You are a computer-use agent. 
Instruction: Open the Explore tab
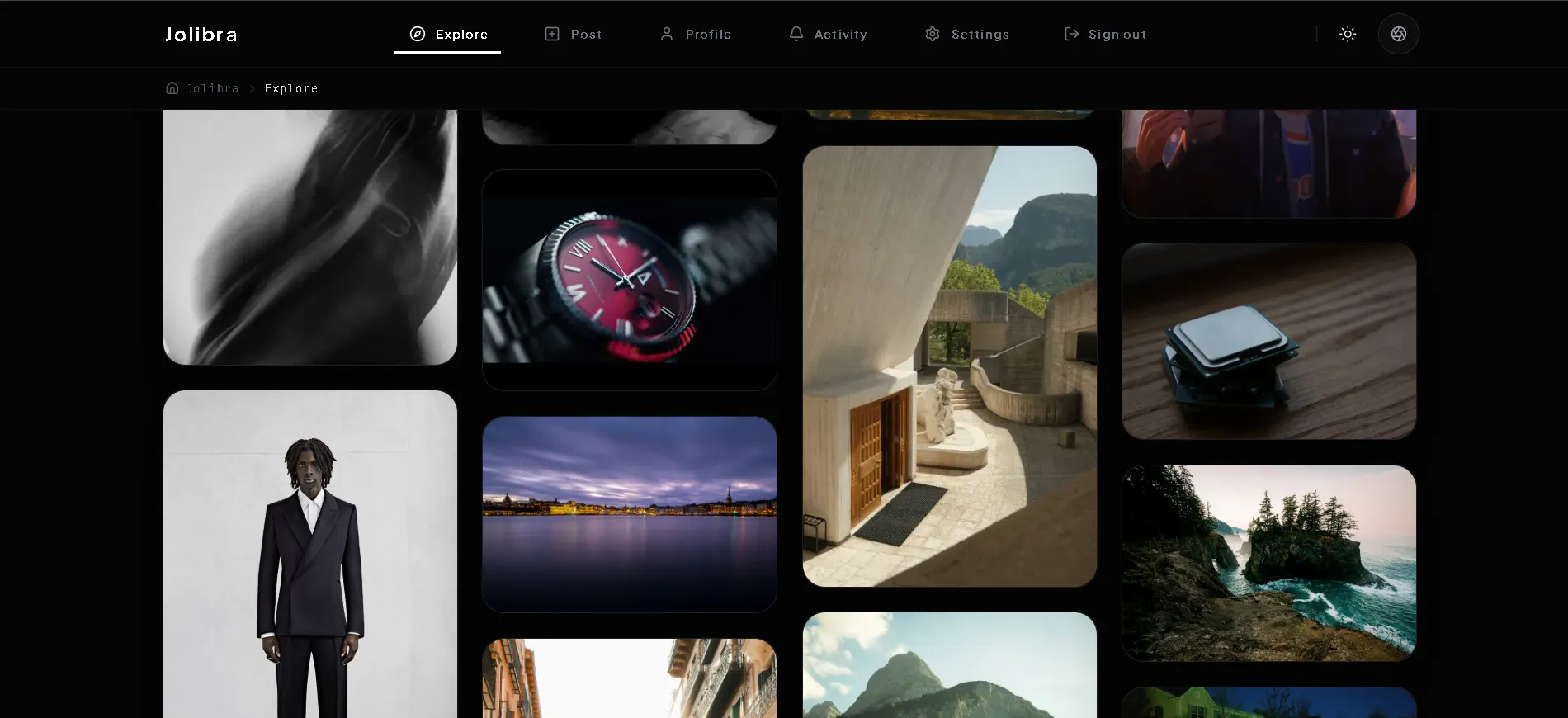[x=447, y=34]
